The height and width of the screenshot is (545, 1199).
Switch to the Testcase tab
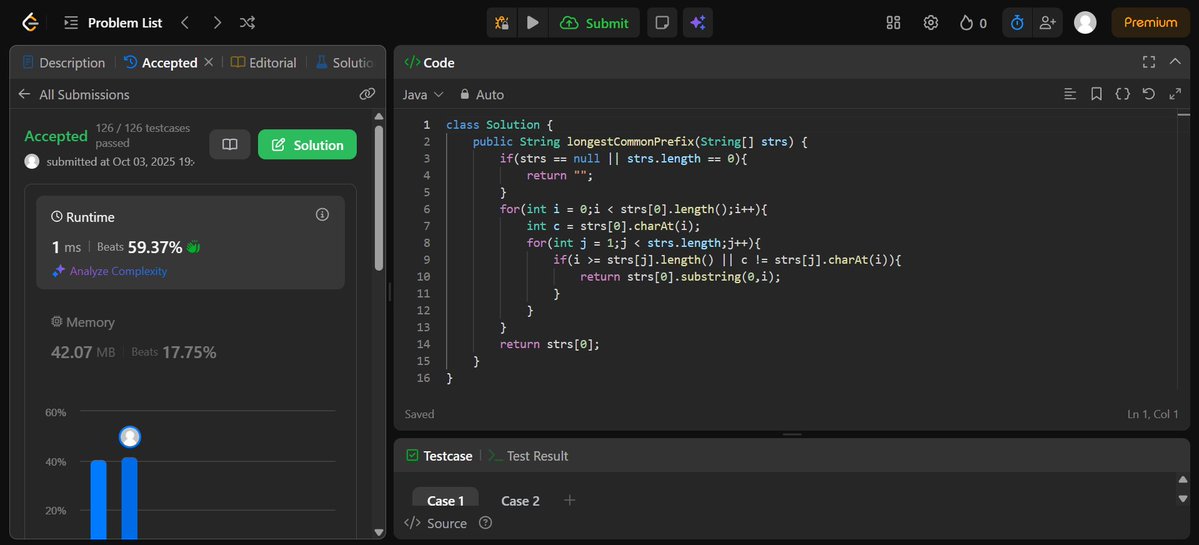coord(439,456)
